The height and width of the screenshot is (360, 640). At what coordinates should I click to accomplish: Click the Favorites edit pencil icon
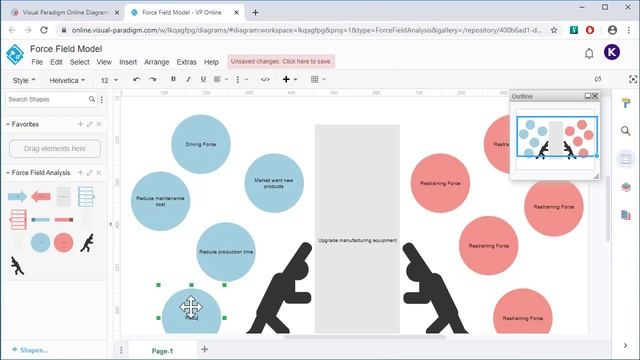point(89,124)
